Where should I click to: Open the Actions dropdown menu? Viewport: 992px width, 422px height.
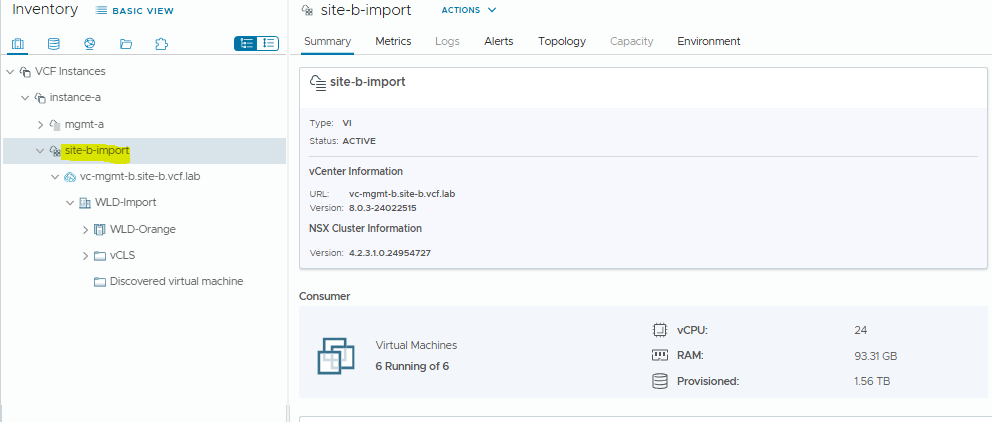469,10
